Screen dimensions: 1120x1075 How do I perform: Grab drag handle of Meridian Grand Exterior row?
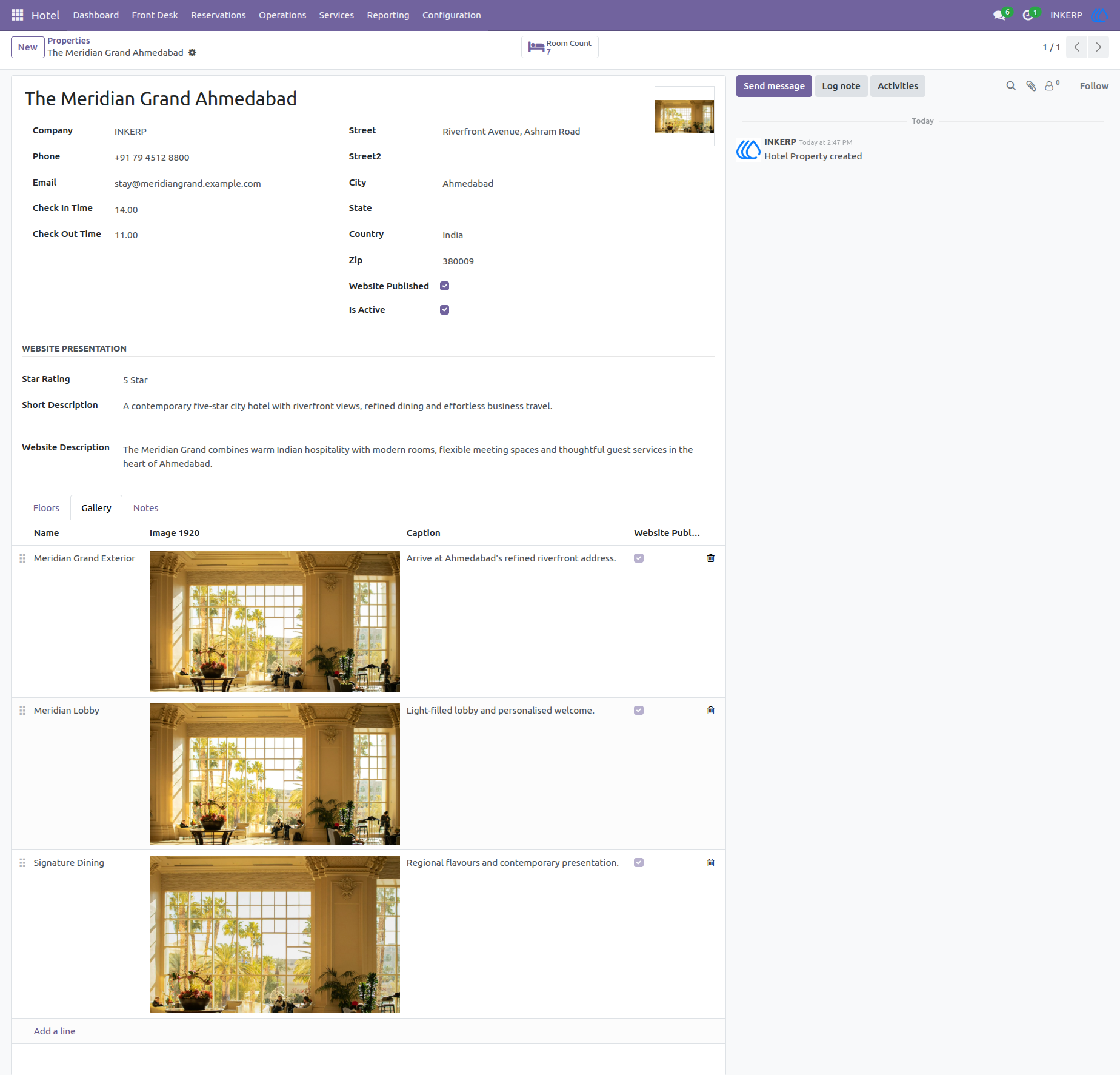click(22, 558)
